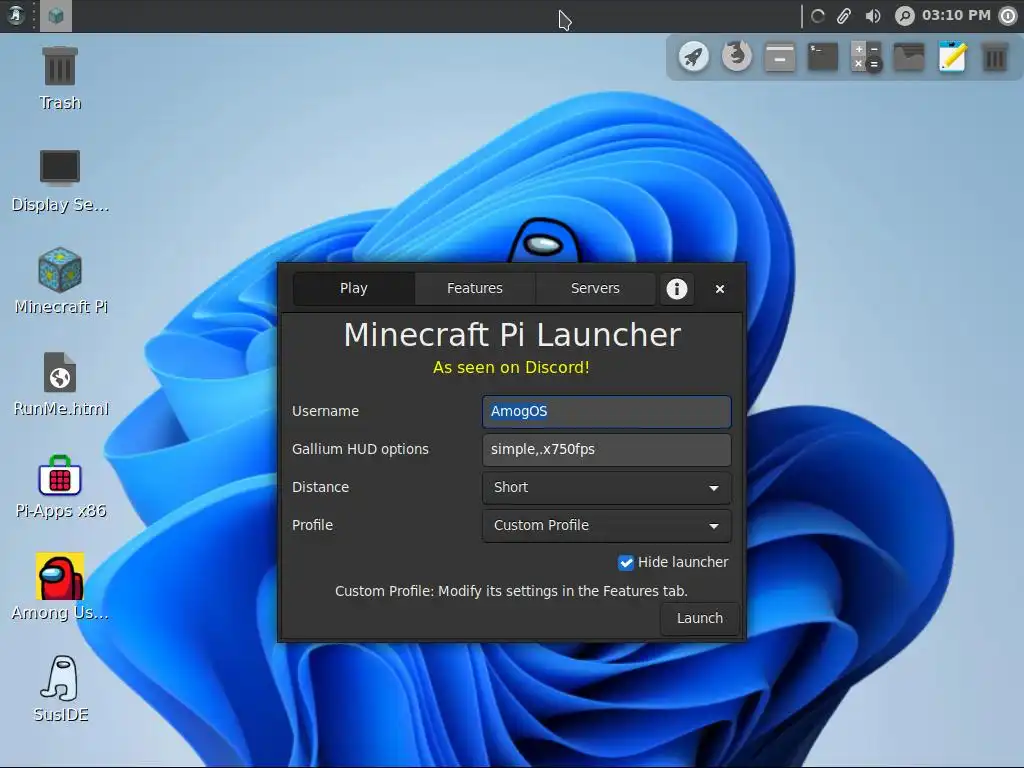
Task: Click the 'Username' label
Action: [325, 411]
